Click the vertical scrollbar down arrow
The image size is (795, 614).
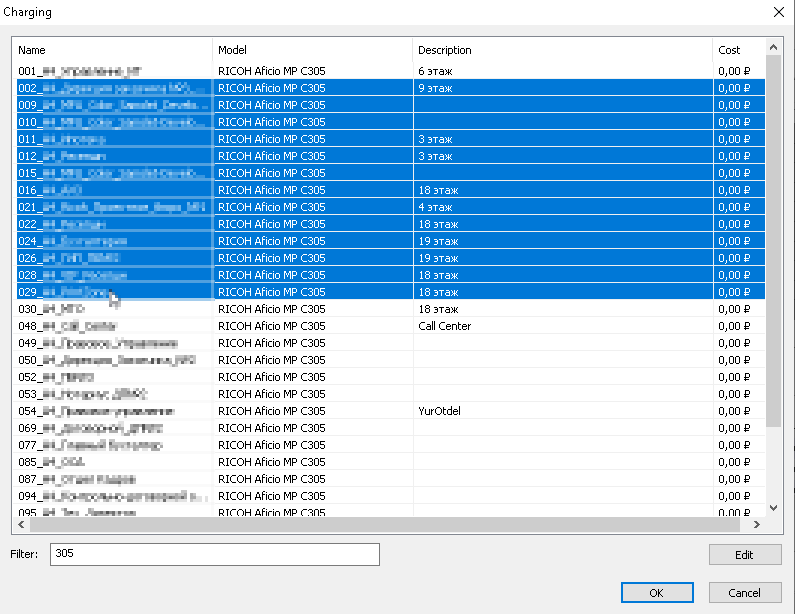point(773,507)
